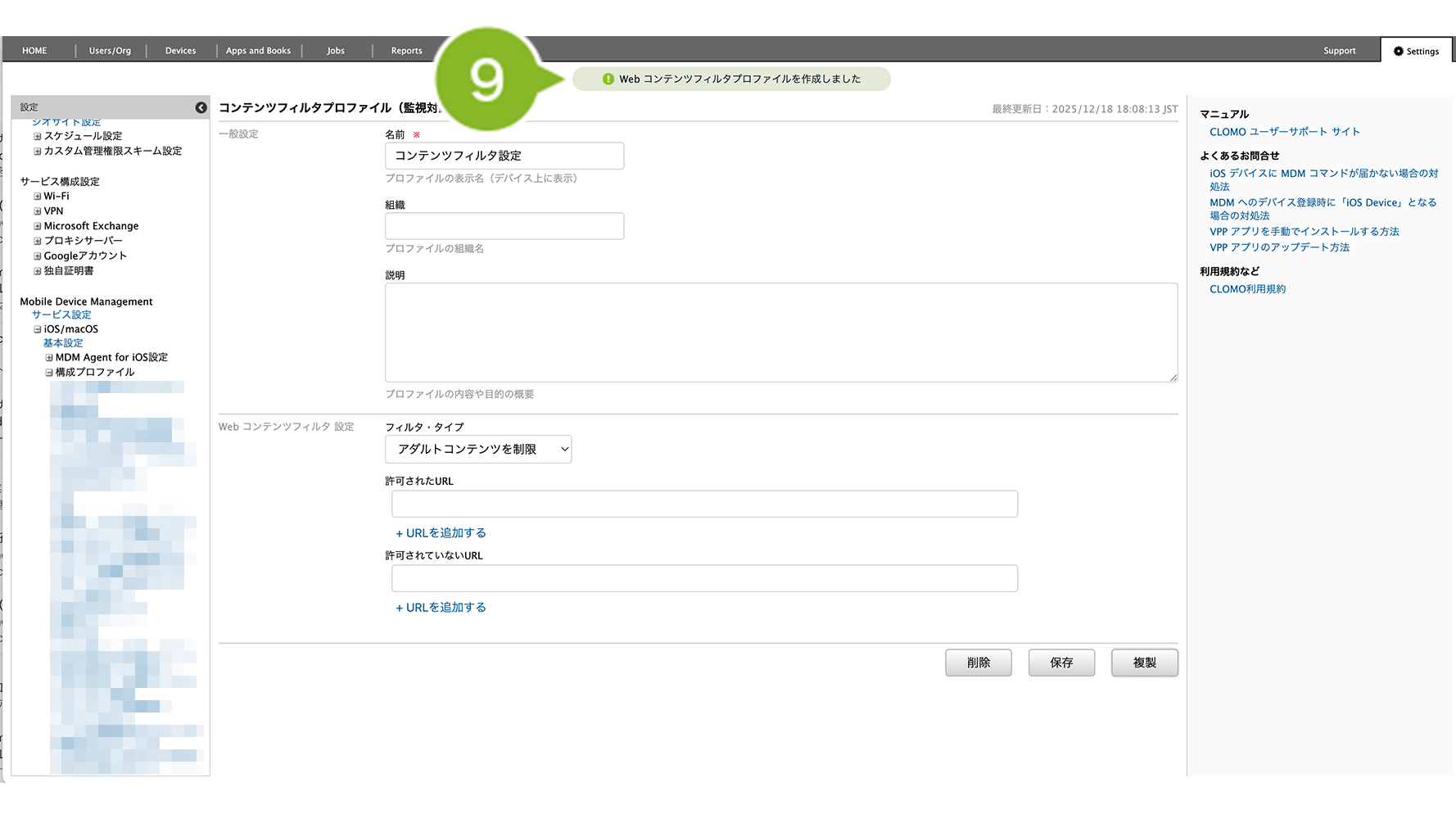Click the 説明 text area
Image resolution: width=1456 pixels, height=819 pixels.
[x=780, y=333]
